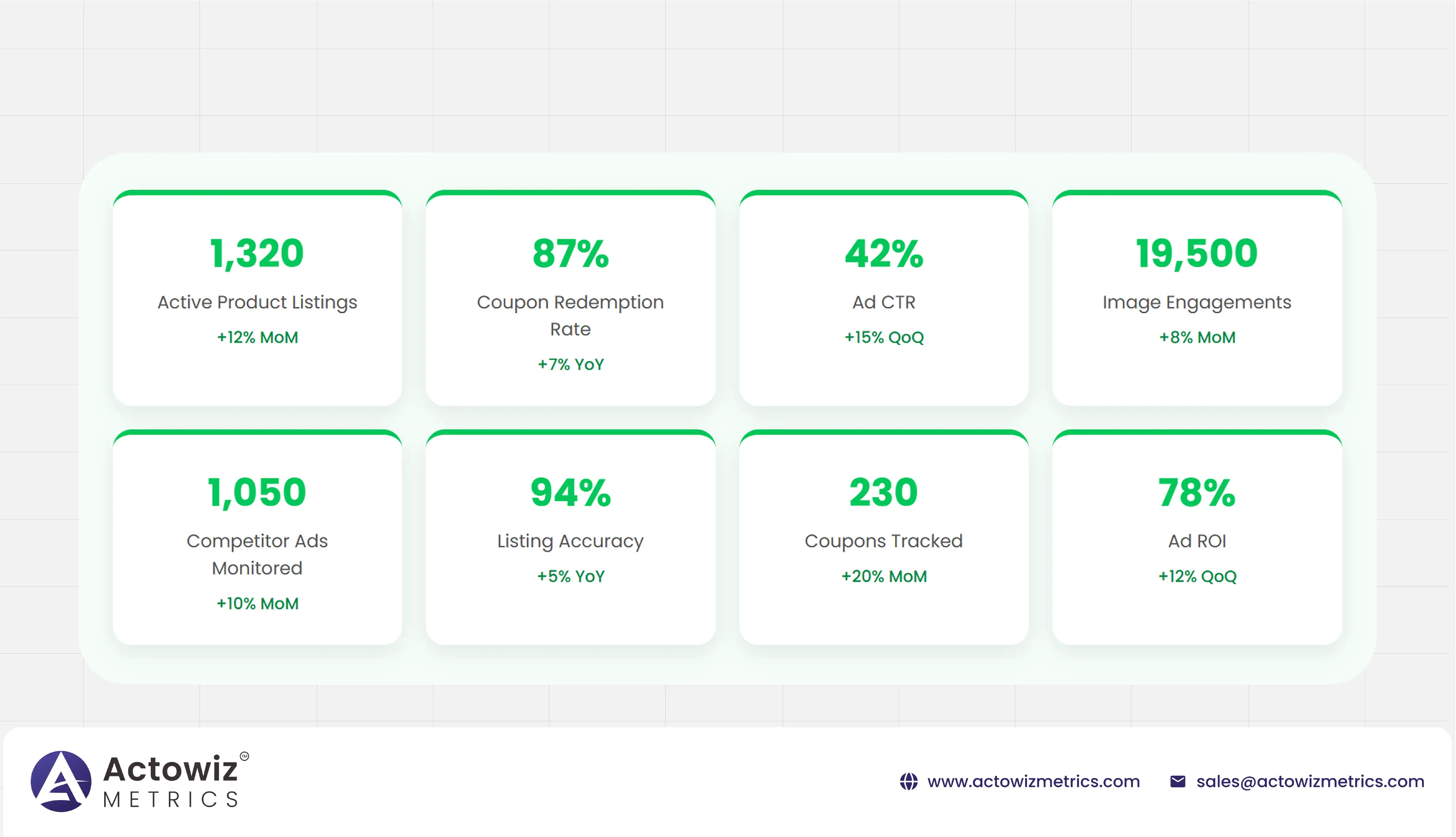Open the www.actowizmetrics.com link
1456x837 pixels.
(1033, 782)
